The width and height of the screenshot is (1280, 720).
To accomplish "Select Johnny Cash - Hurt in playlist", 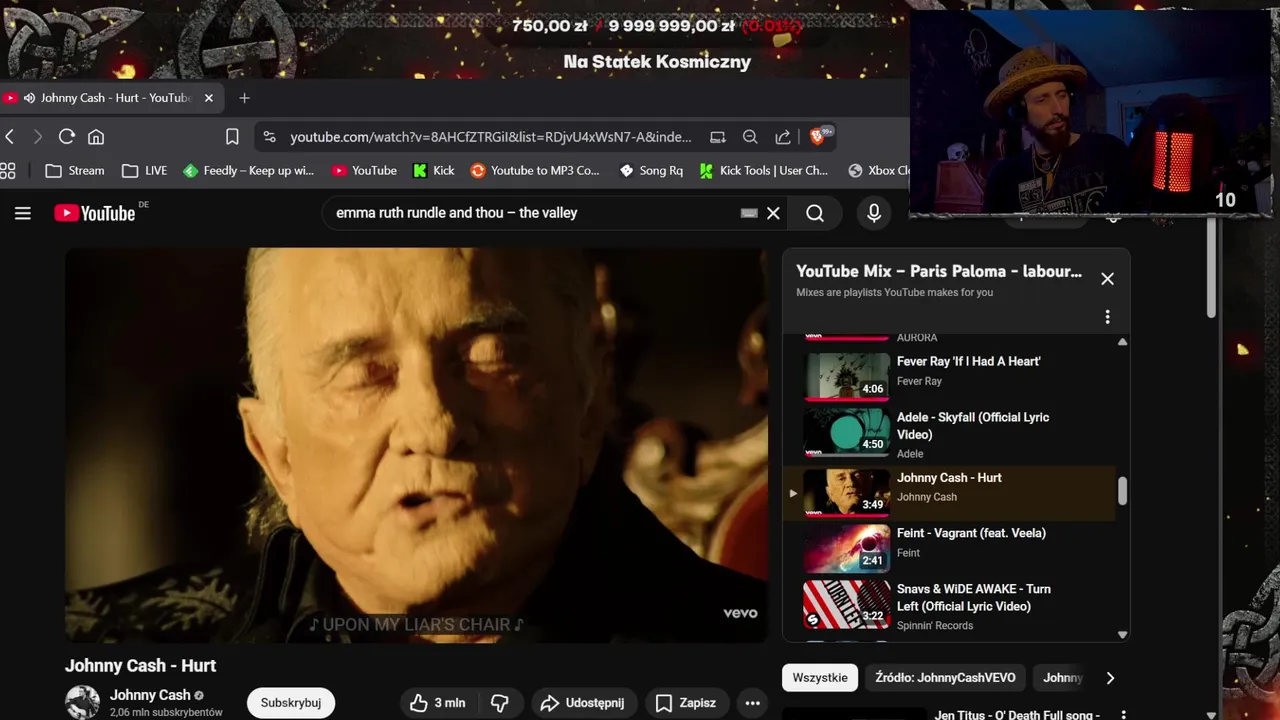I will pos(949,493).
